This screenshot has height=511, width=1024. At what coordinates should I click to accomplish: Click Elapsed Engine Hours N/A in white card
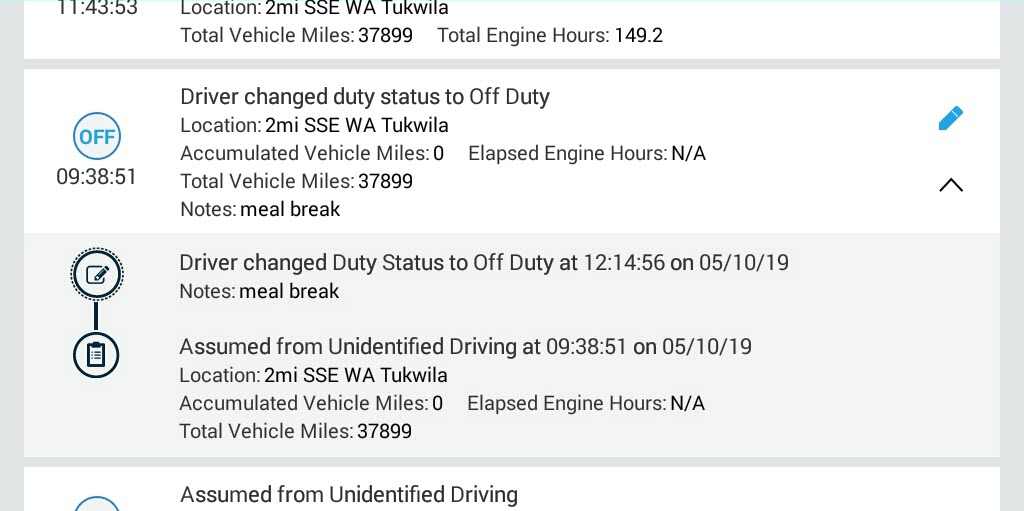(x=587, y=154)
